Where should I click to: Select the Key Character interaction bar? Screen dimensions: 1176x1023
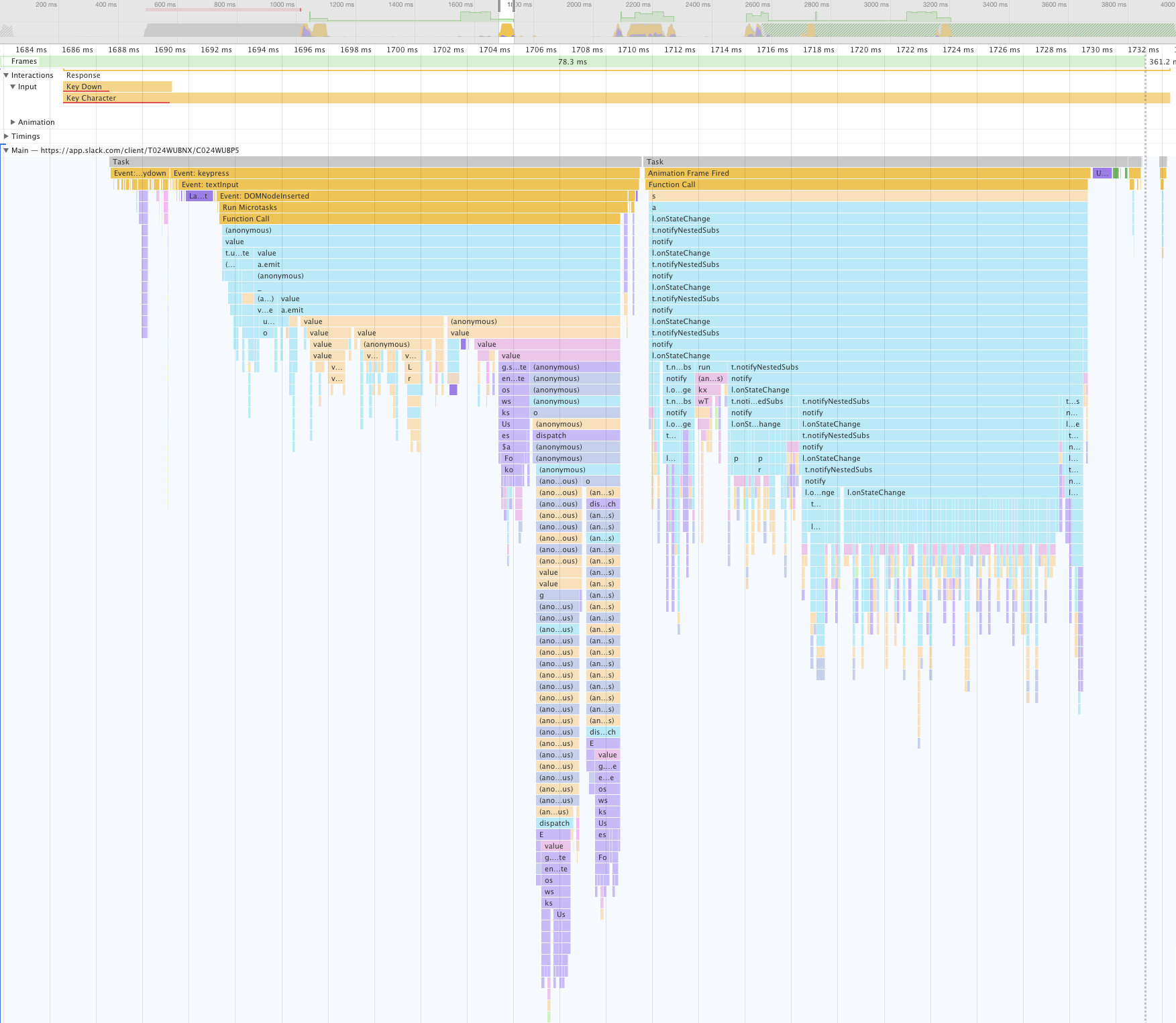(x=604, y=98)
